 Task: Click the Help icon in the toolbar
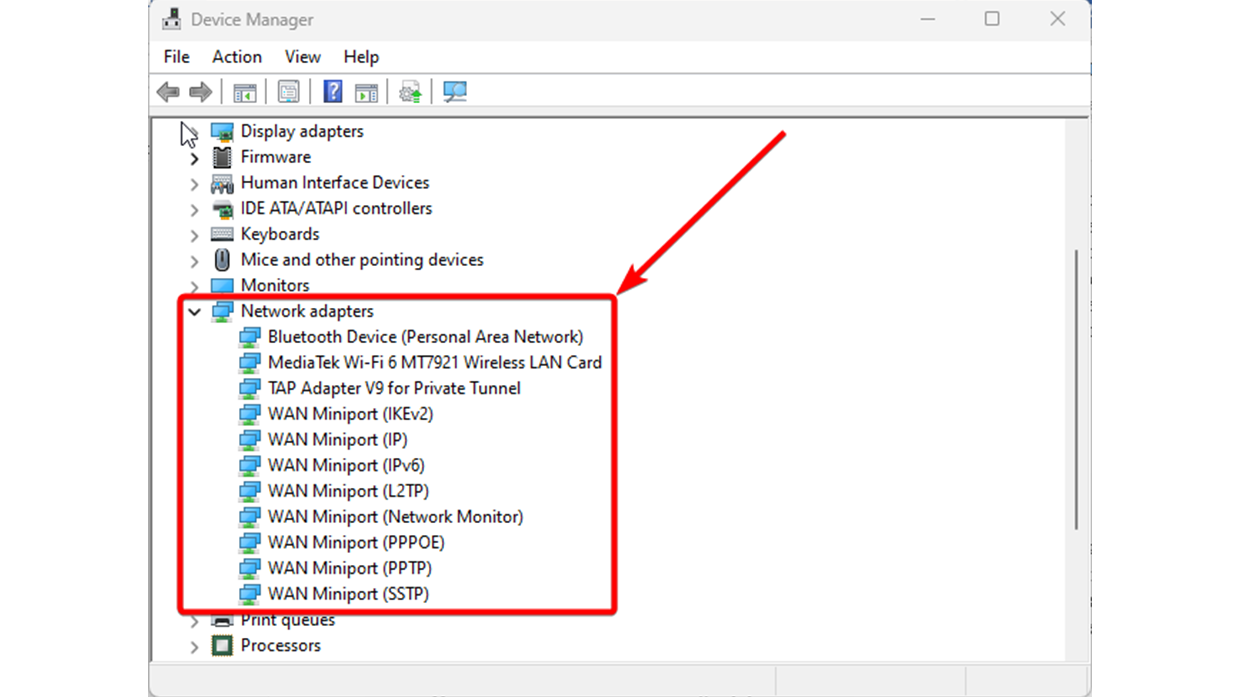(331, 91)
